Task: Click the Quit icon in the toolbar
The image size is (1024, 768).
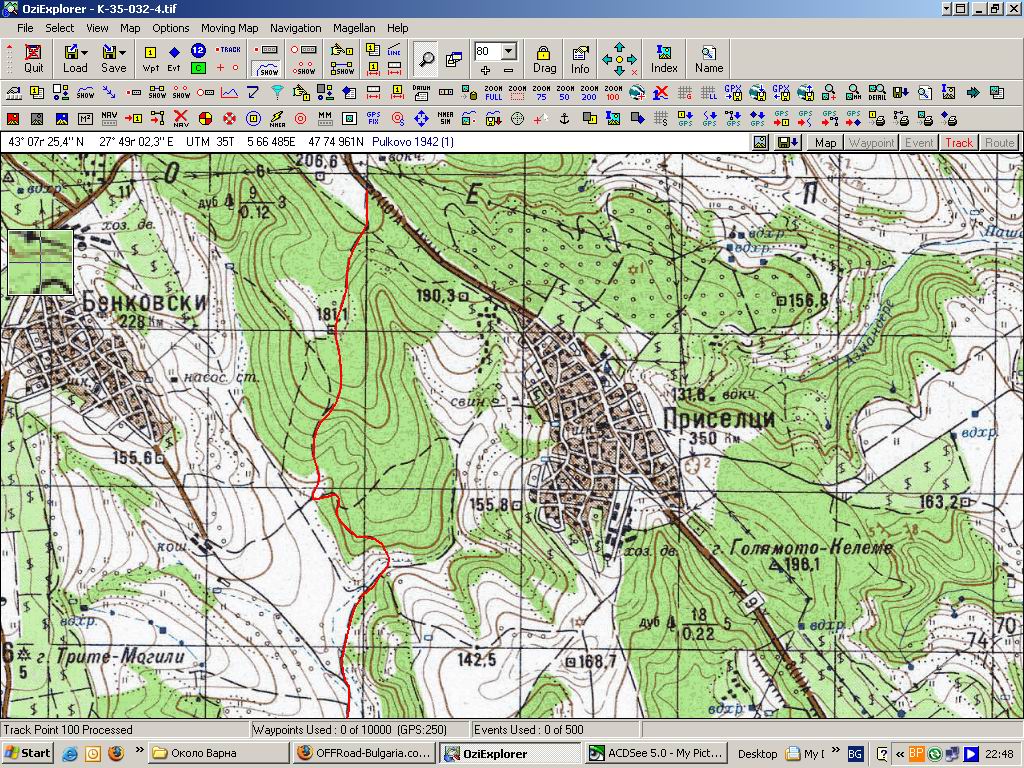Action: tap(34, 58)
